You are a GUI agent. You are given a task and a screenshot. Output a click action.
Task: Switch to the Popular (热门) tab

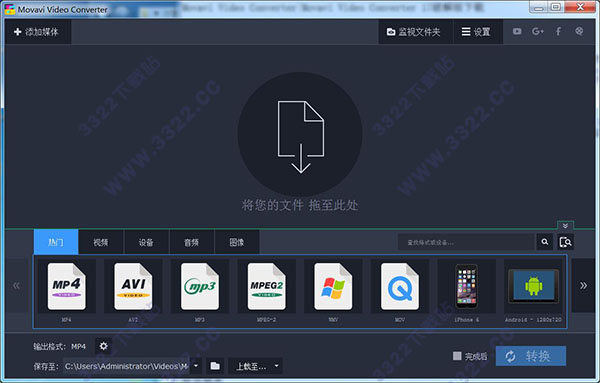click(x=56, y=242)
